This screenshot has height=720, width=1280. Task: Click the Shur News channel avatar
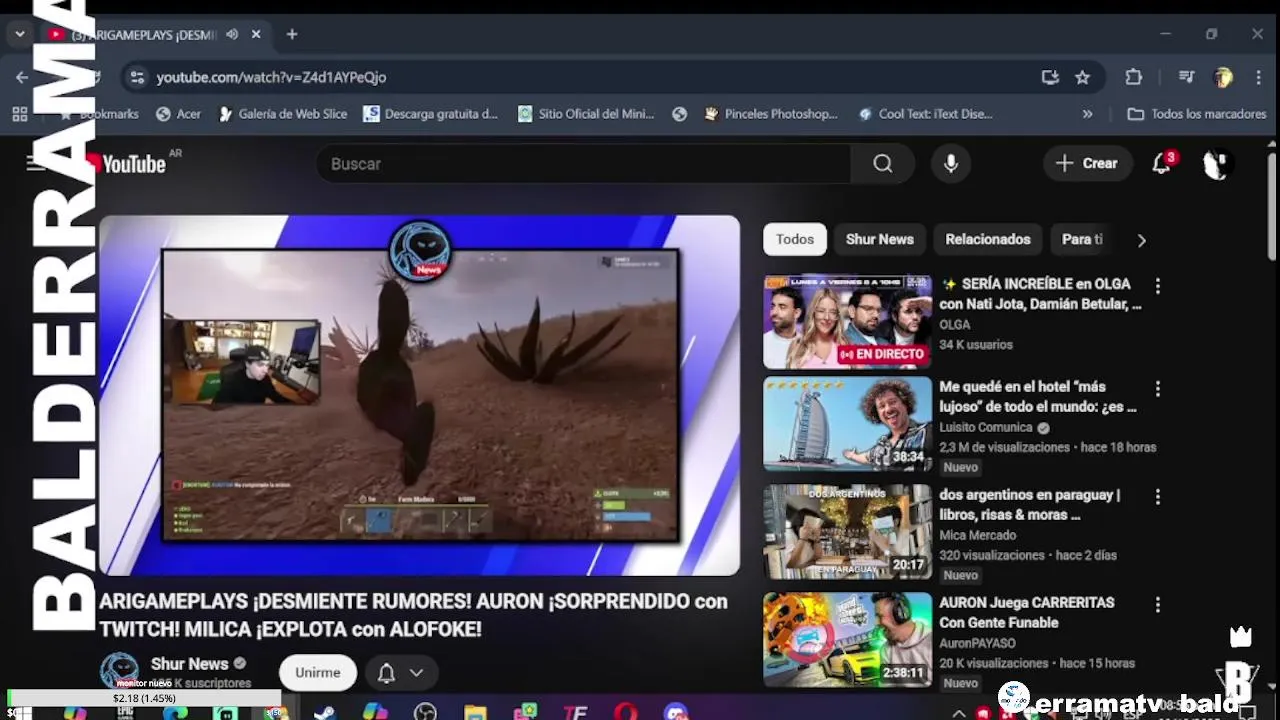[x=120, y=672]
